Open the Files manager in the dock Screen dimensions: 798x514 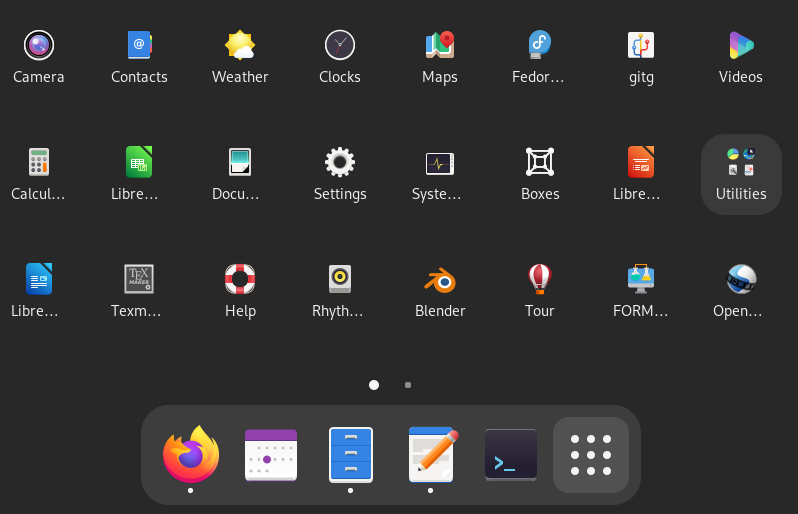[351, 455]
